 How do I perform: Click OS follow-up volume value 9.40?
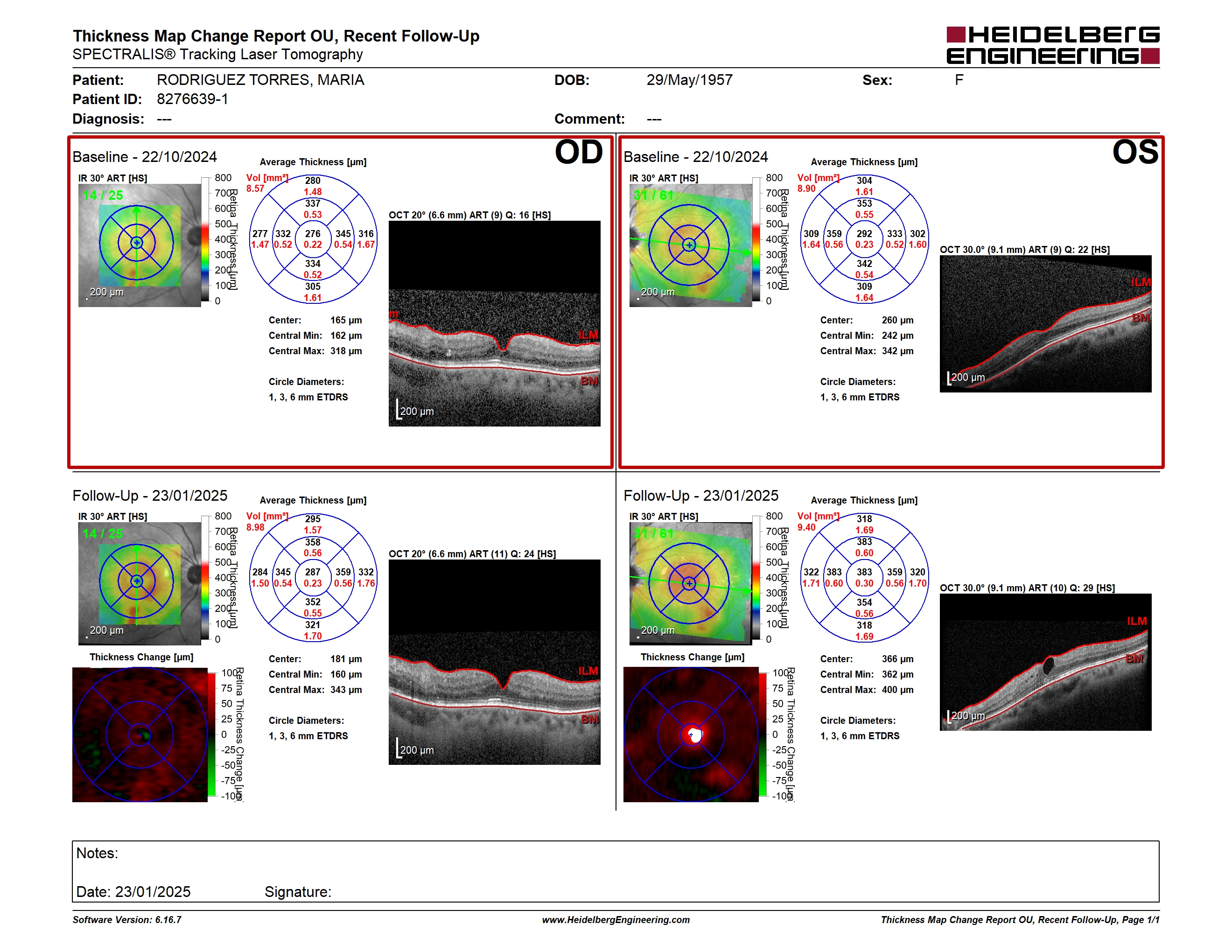click(x=806, y=527)
